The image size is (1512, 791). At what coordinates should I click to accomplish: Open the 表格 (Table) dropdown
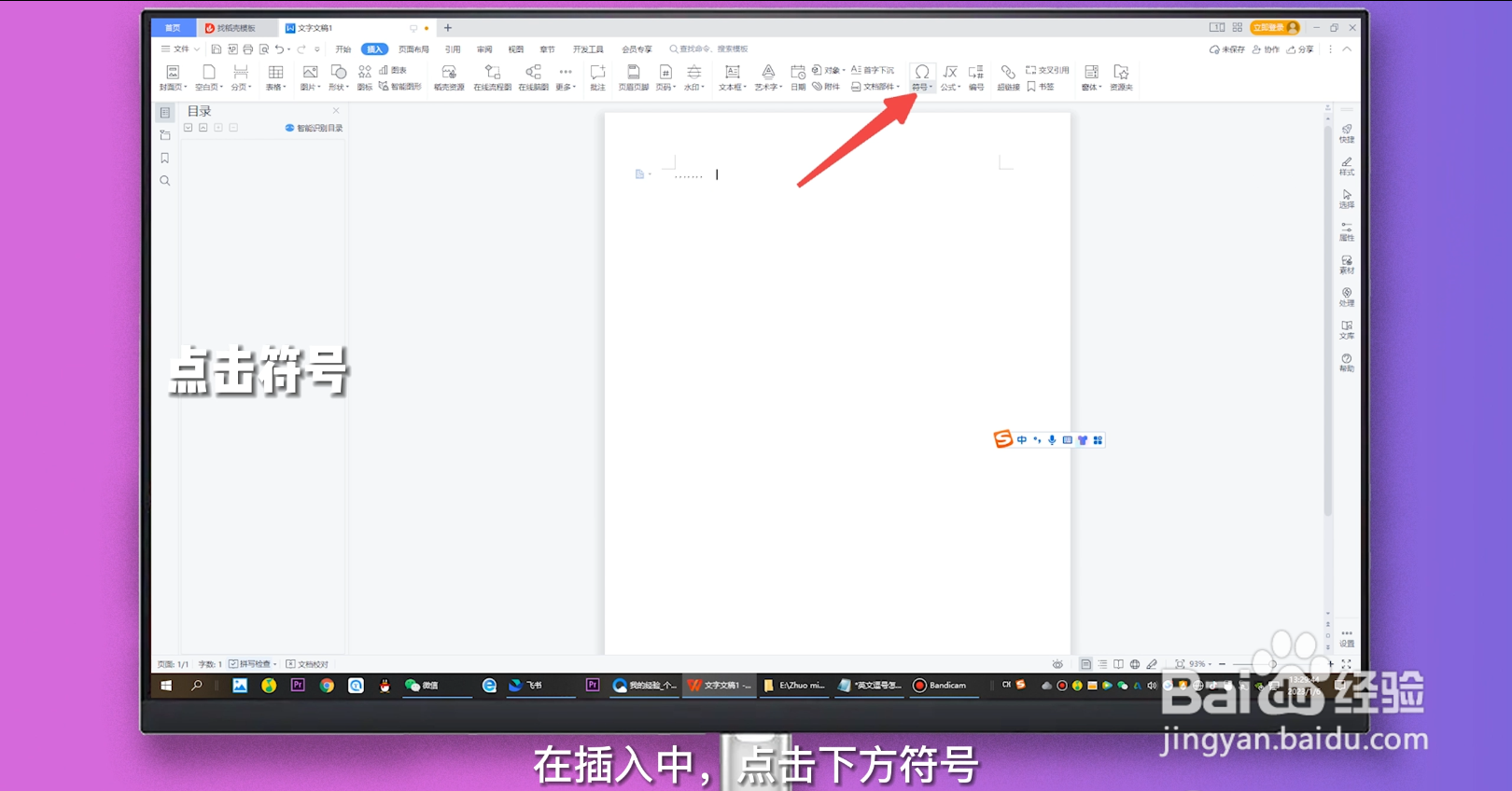275,77
